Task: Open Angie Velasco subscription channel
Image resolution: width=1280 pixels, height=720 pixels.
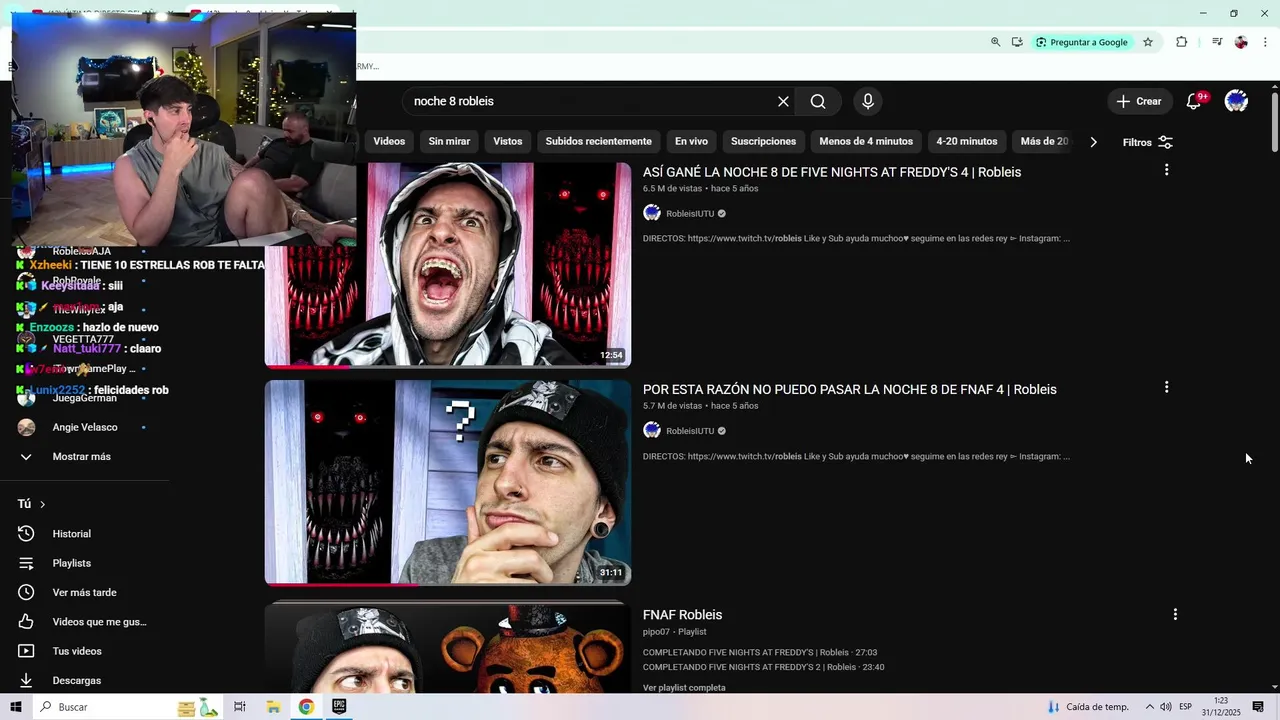Action: (86, 427)
